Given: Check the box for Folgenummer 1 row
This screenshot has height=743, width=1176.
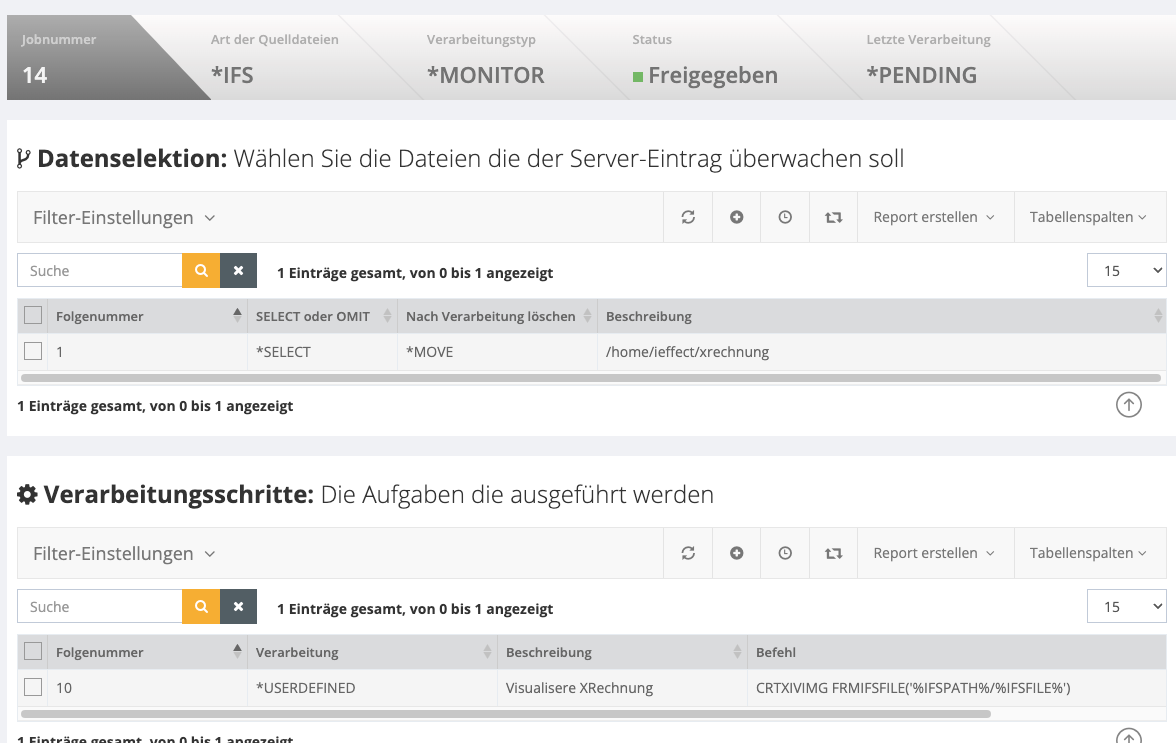Looking at the screenshot, I should click(33, 351).
